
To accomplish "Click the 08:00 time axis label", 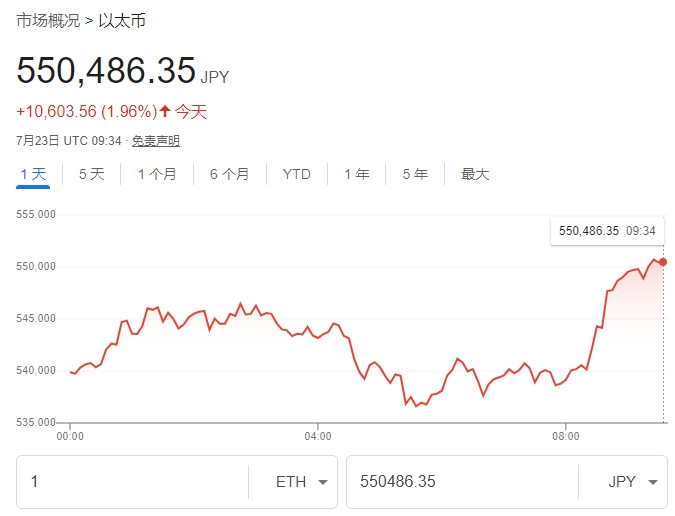I will (x=566, y=437).
